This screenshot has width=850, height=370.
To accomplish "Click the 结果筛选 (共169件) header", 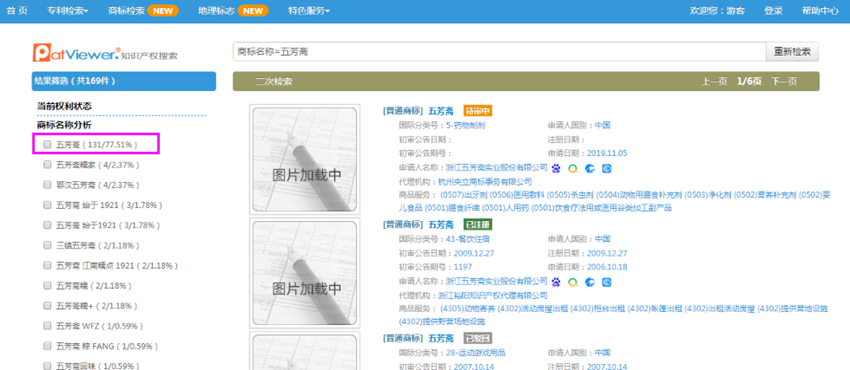I will [124, 81].
